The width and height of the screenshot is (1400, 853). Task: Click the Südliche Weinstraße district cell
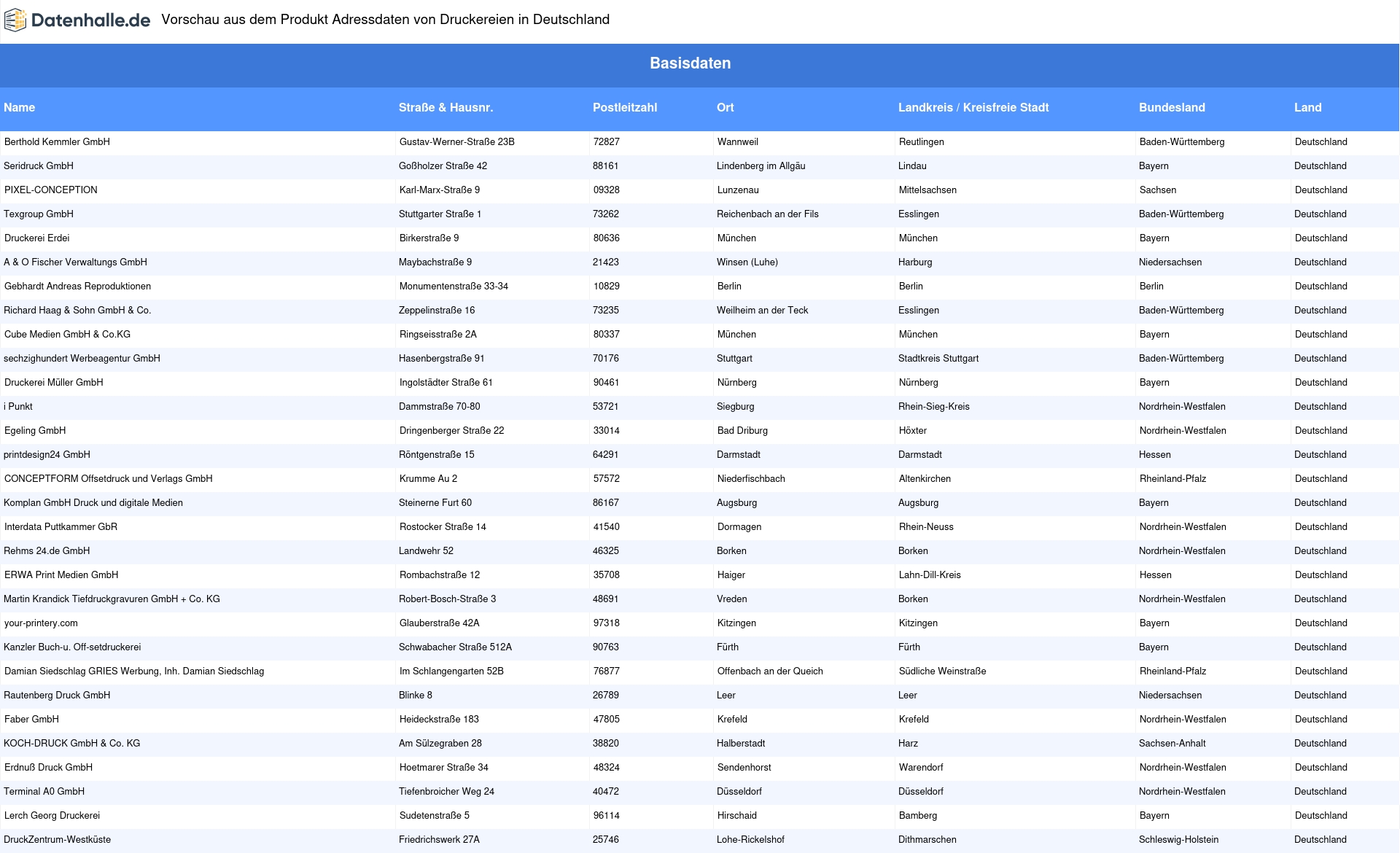(942, 671)
